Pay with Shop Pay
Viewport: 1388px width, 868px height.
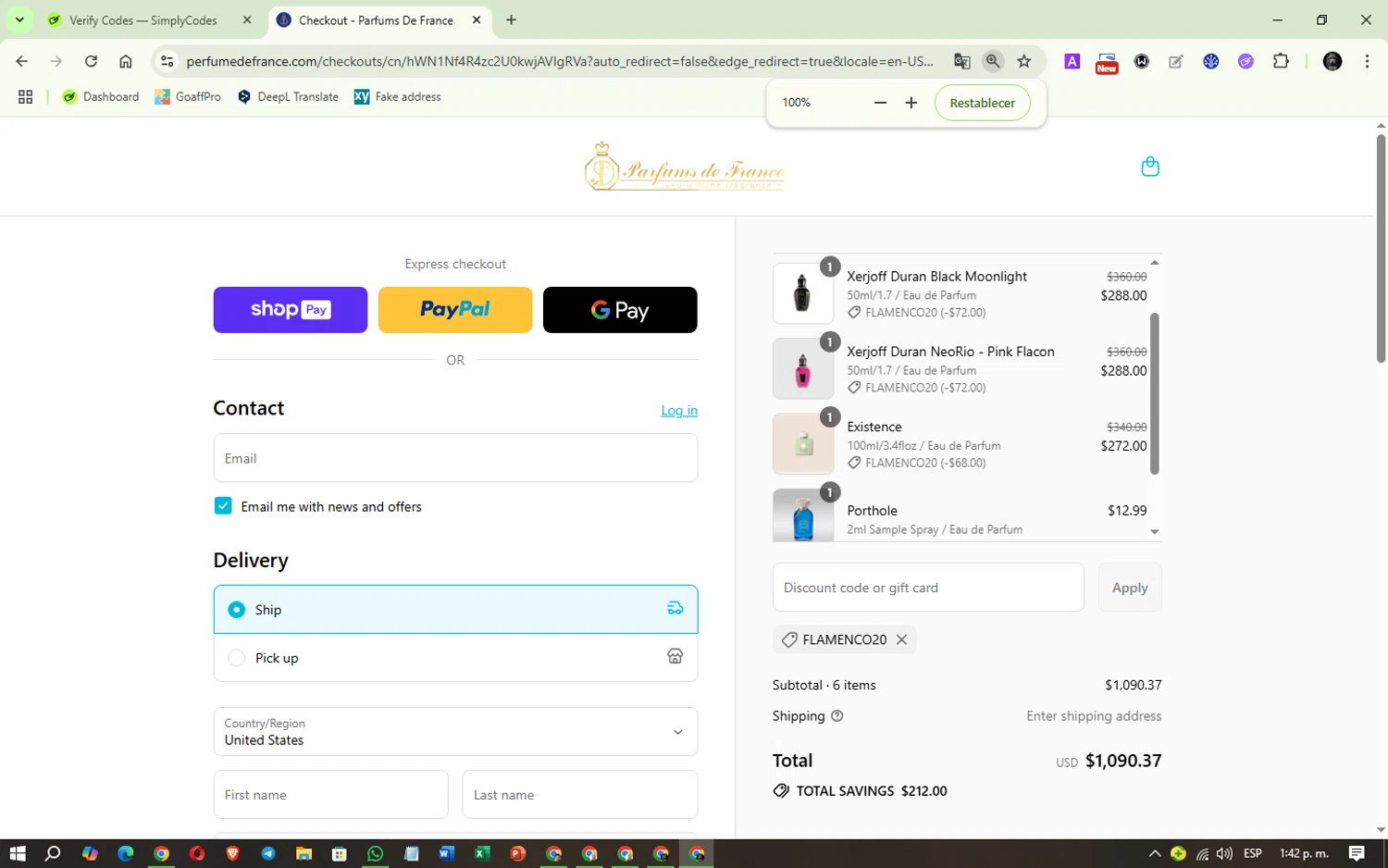point(291,310)
